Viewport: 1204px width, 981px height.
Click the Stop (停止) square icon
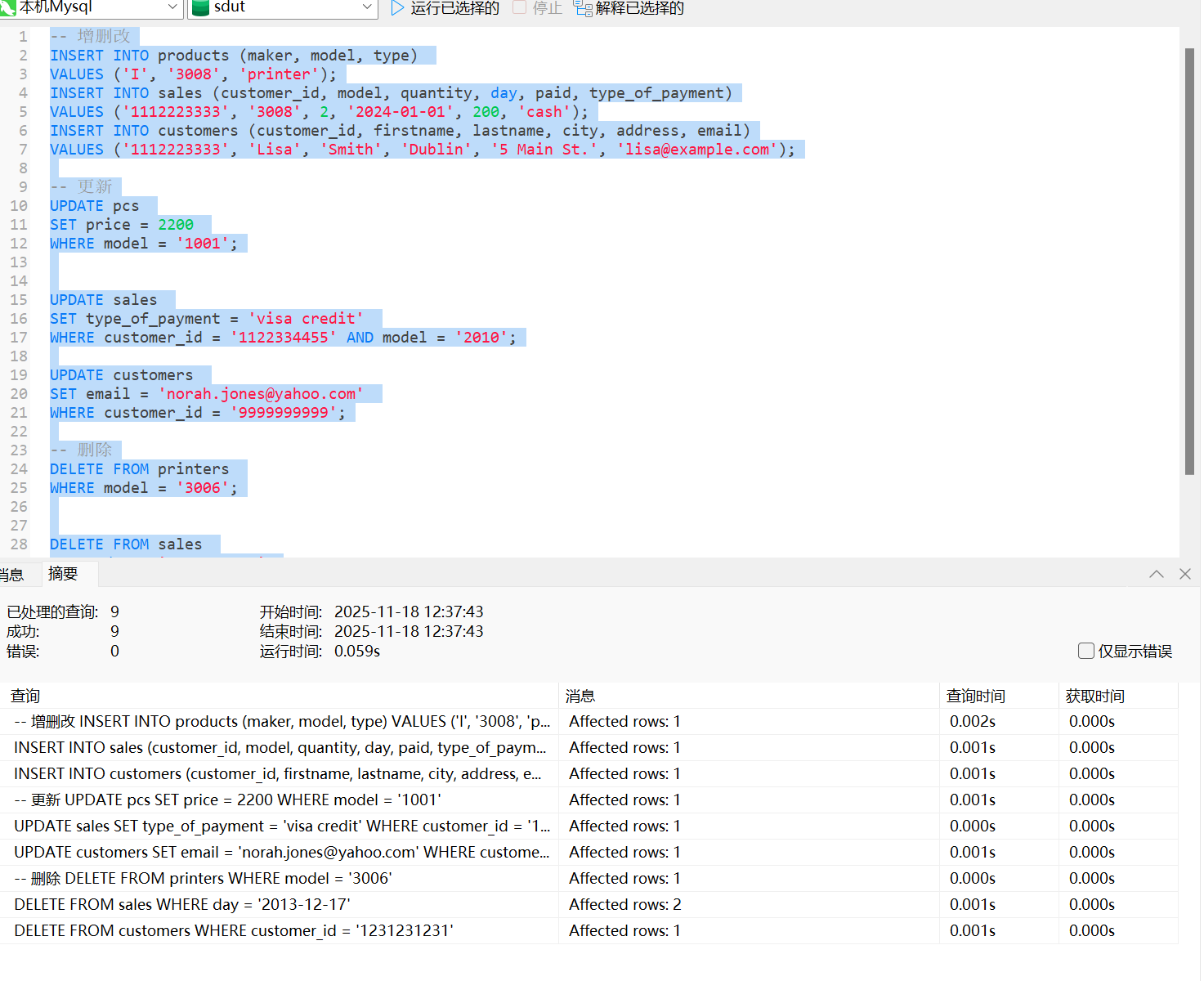click(519, 7)
